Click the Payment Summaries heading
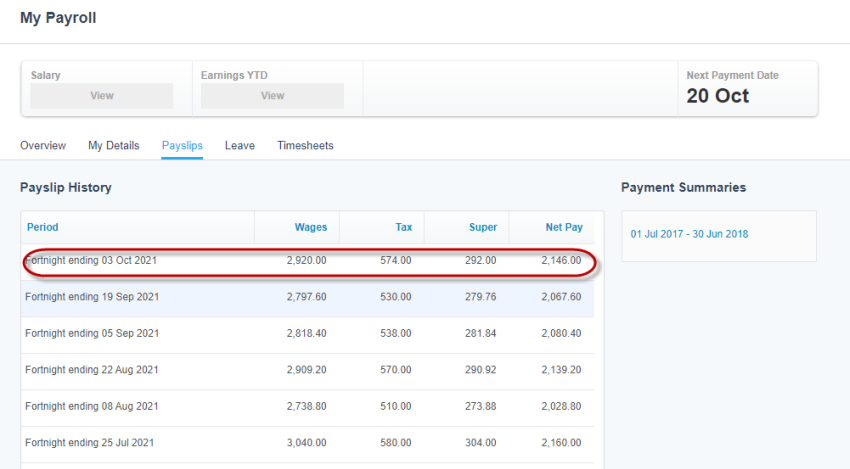The height and width of the screenshot is (469, 850). coord(684,188)
